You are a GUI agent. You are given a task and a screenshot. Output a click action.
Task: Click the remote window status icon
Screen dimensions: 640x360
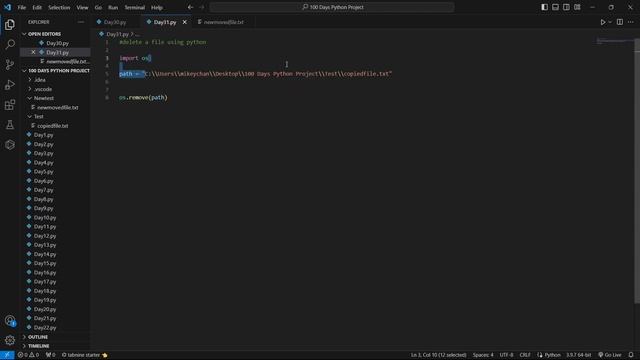tap(7, 355)
